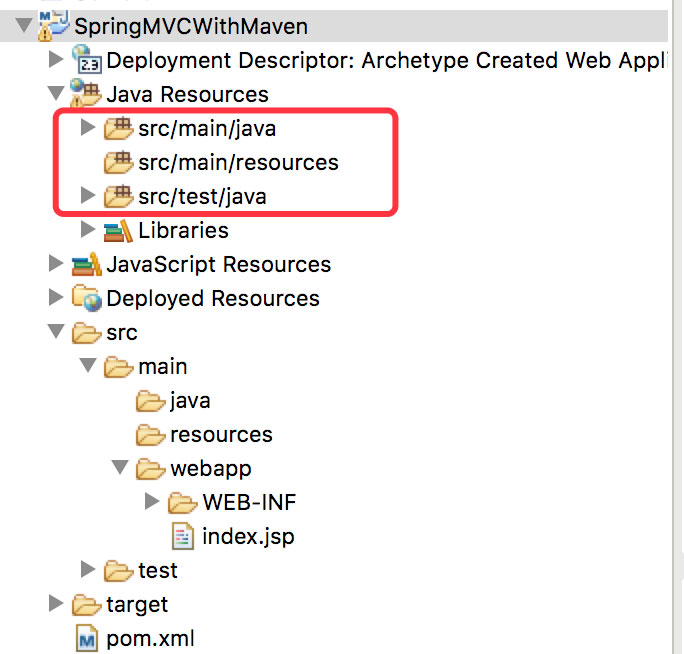Select the Libraries label
Image resolution: width=684 pixels, height=654 pixels.
pyautogui.click(x=183, y=230)
